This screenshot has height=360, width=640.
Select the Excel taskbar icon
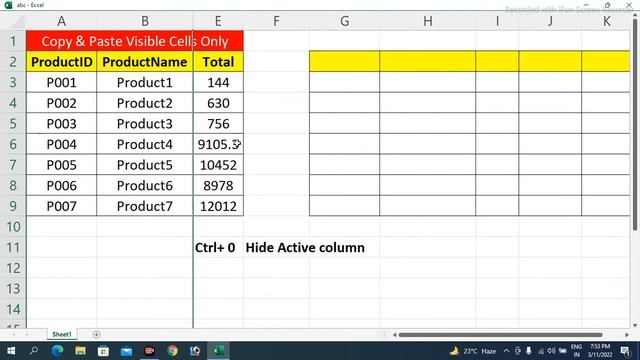pos(218,351)
